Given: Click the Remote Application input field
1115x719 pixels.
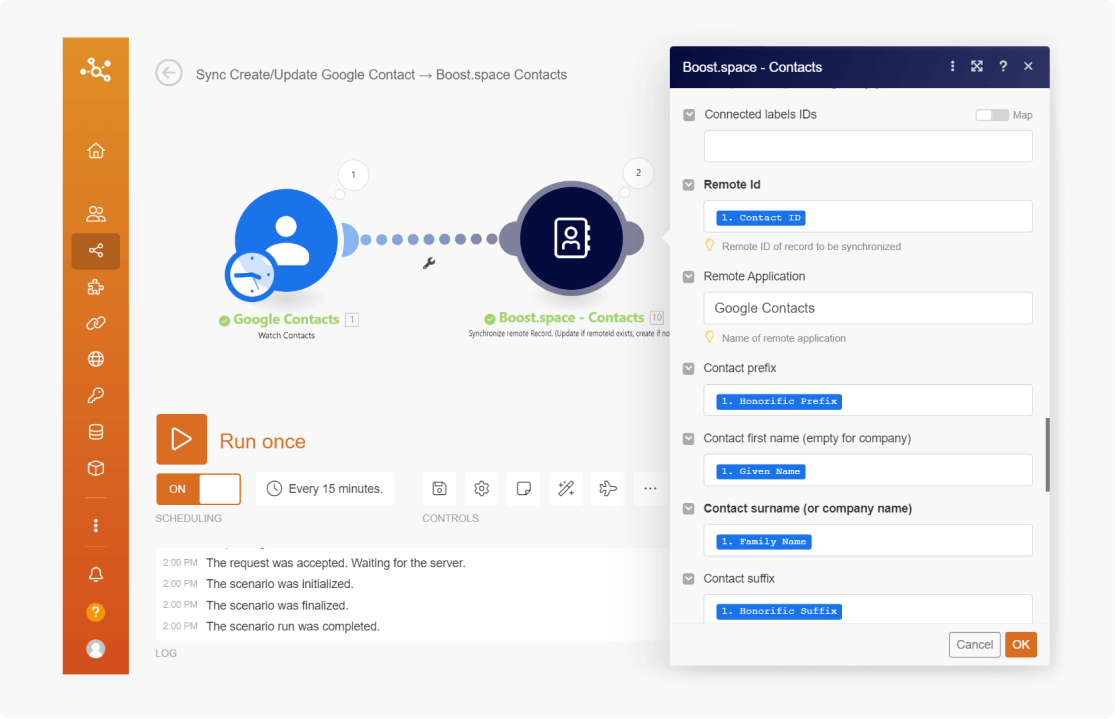Looking at the screenshot, I should pos(867,308).
